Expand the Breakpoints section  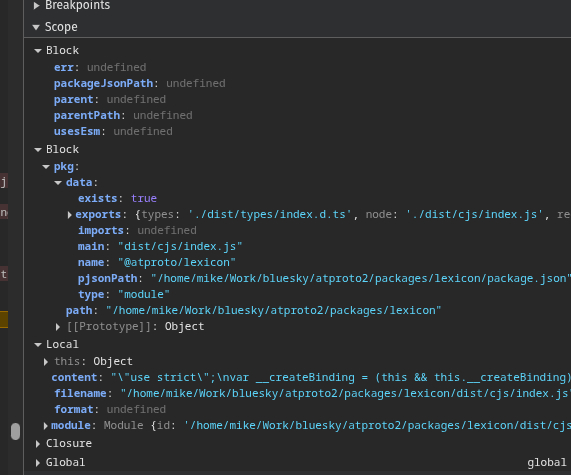tap(36, 5)
